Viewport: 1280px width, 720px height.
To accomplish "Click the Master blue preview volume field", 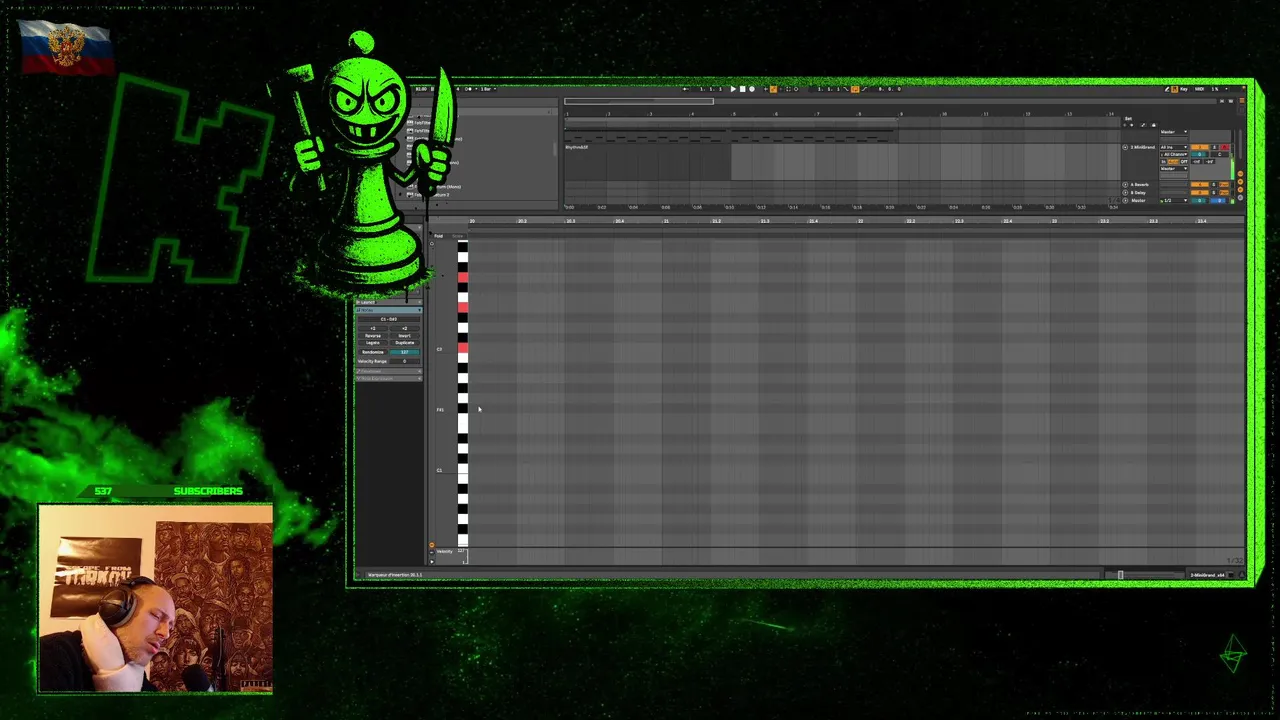I will tap(1220, 201).
